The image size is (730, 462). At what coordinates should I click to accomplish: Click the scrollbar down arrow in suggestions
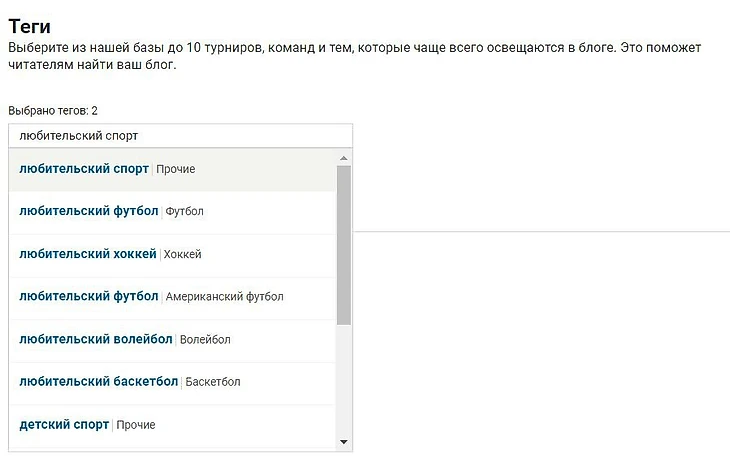pos(344,441)
